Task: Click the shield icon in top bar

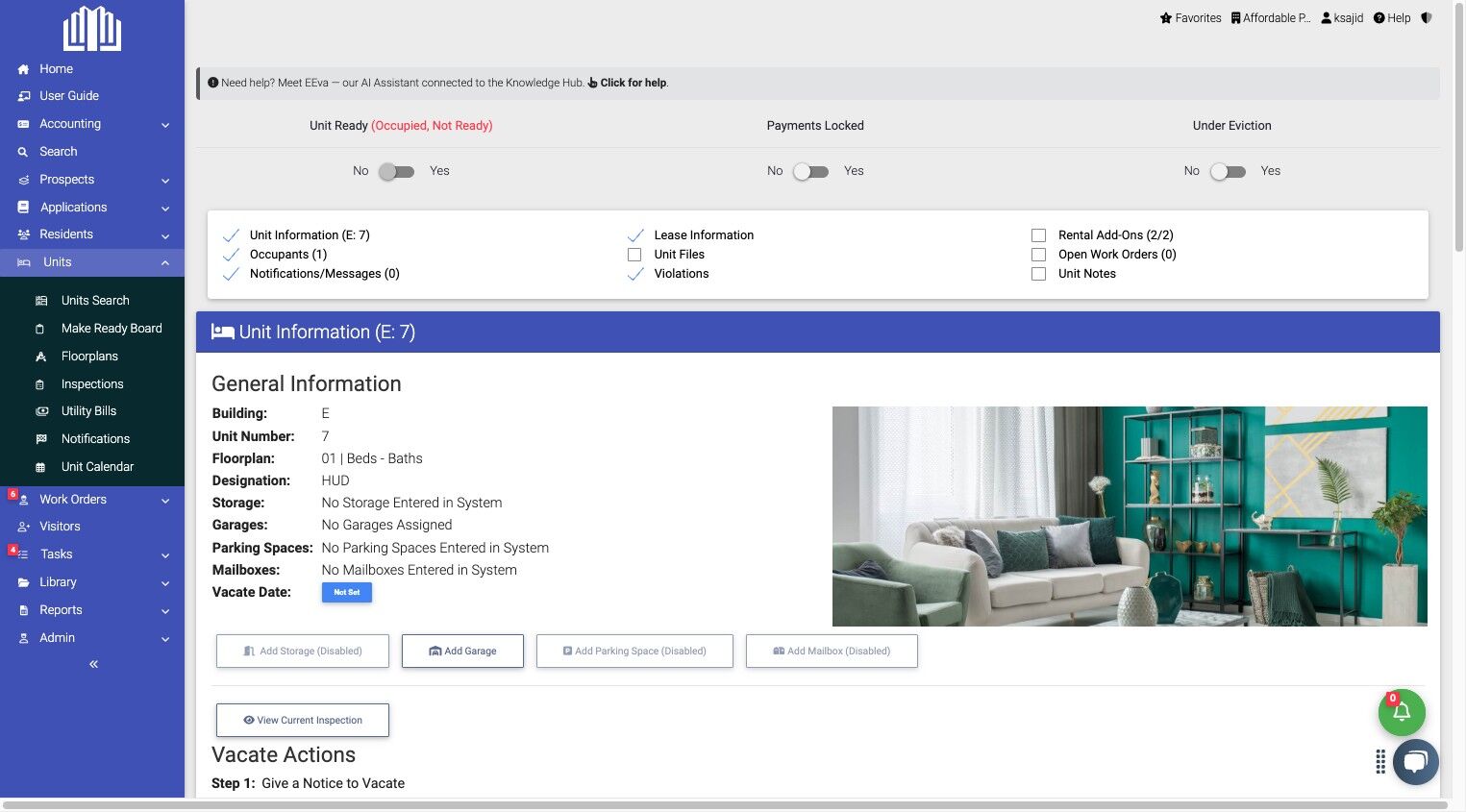Action: (x=1427, y=18)
